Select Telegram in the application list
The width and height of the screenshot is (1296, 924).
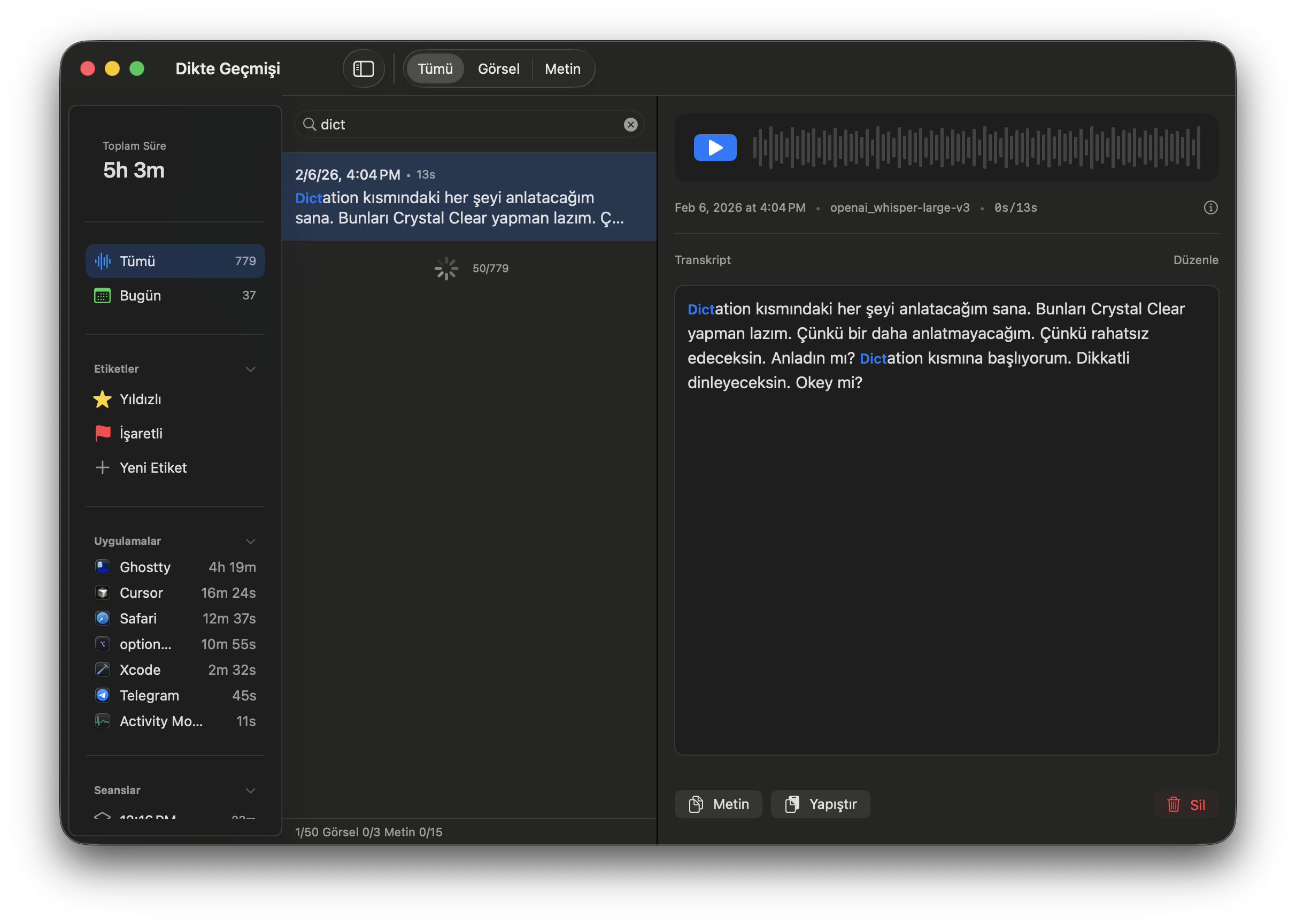[x=149, y=695]
